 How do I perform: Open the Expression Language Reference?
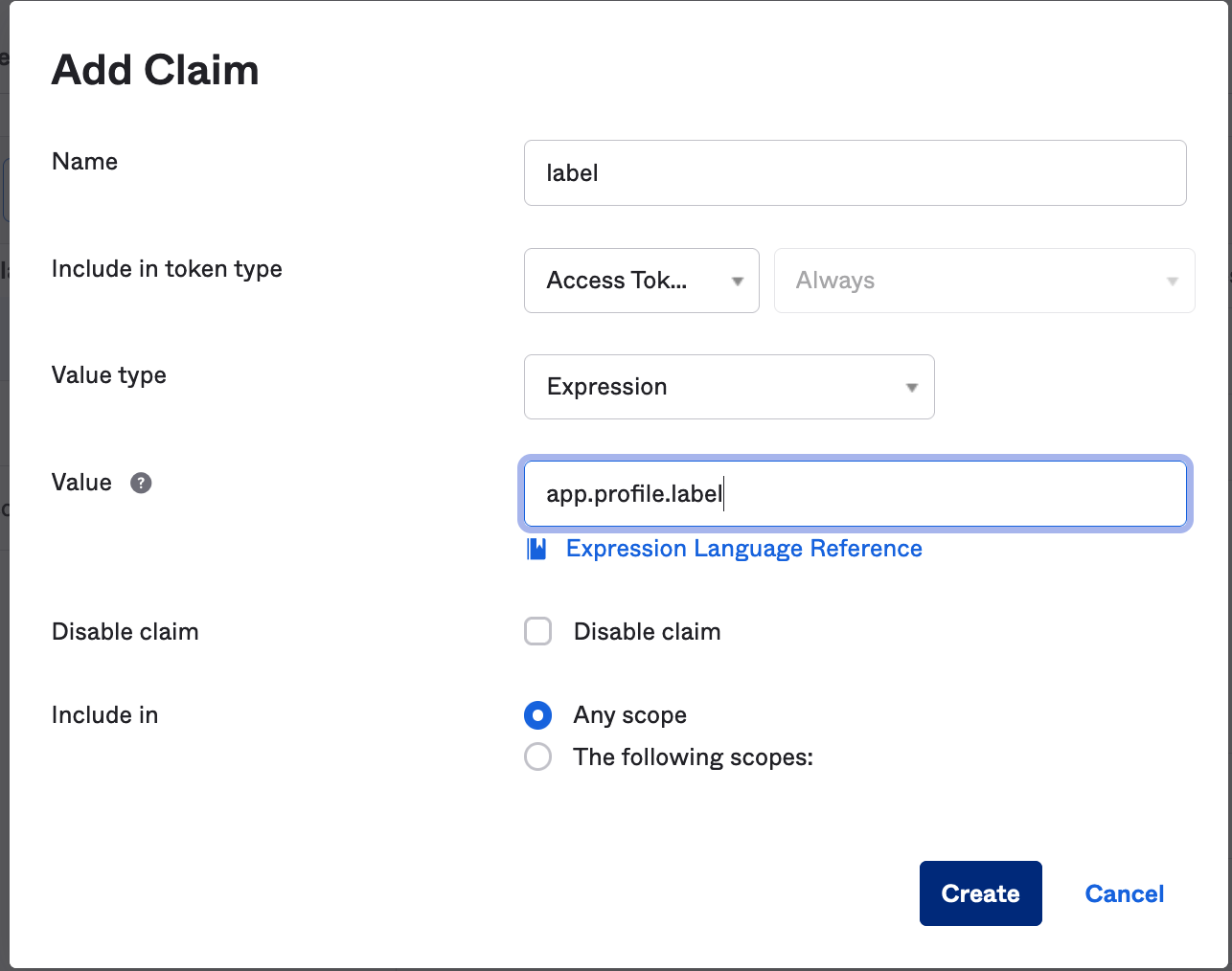743,548
